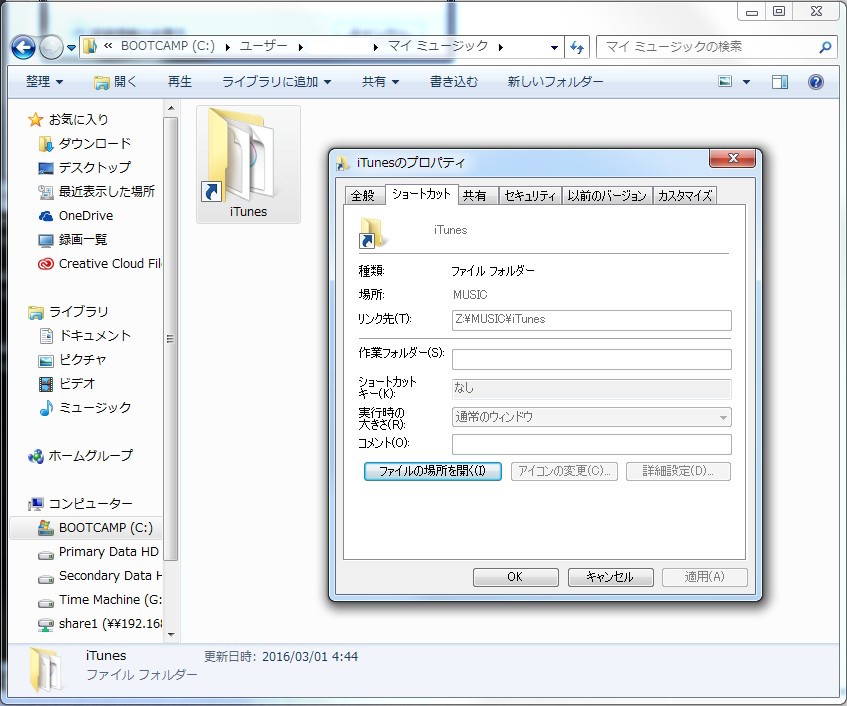Switch to the 全般 tab
847x706 pixels.
(x=364, y=196)
